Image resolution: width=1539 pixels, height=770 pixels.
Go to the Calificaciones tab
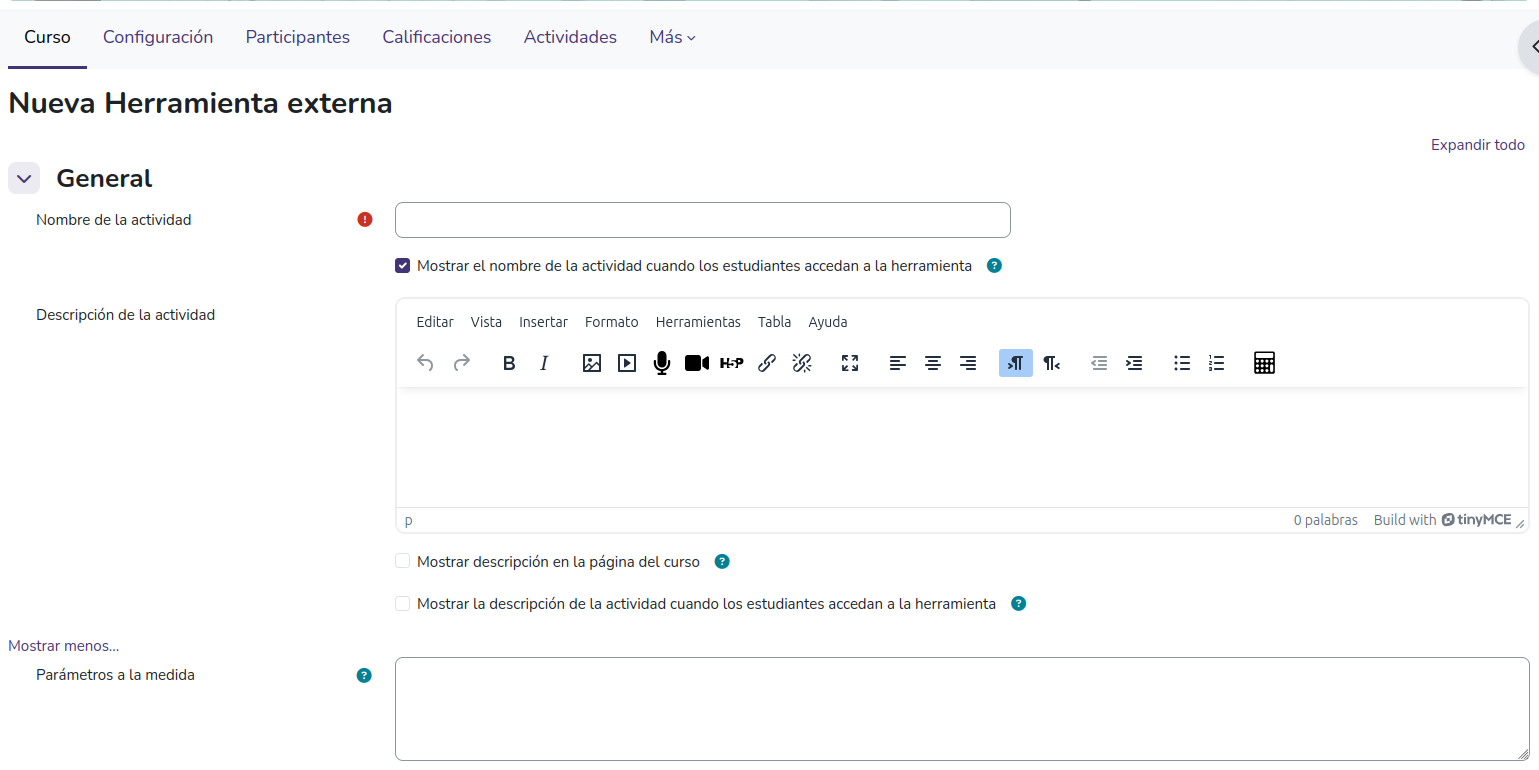(437, 37)
